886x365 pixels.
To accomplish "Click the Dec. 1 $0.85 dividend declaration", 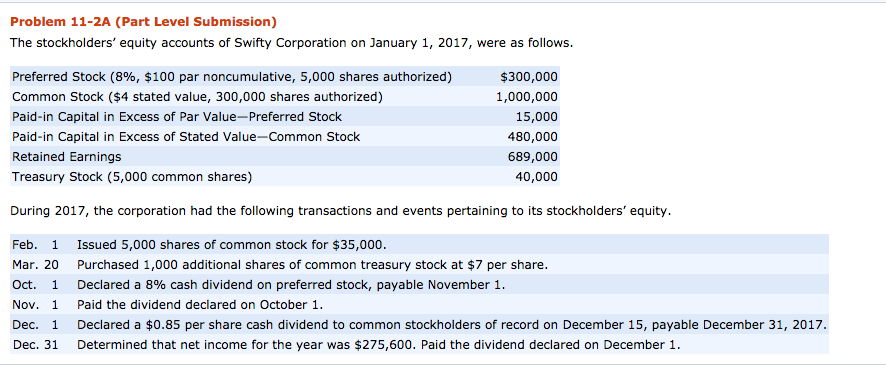I will pos(452,325).
